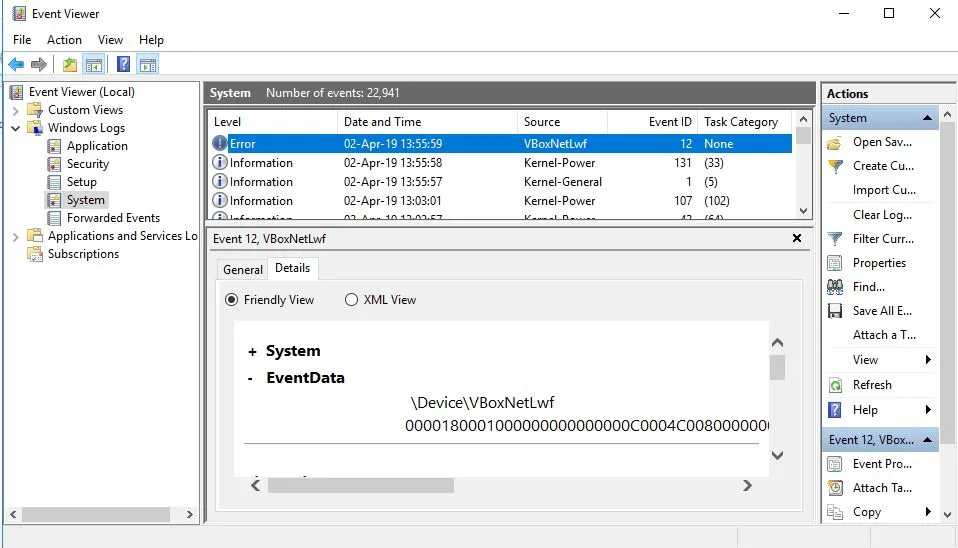This screenshot has width=958, height=548.
Task: Click the Back arrow toolbar icon
Action: pos(16,64)
